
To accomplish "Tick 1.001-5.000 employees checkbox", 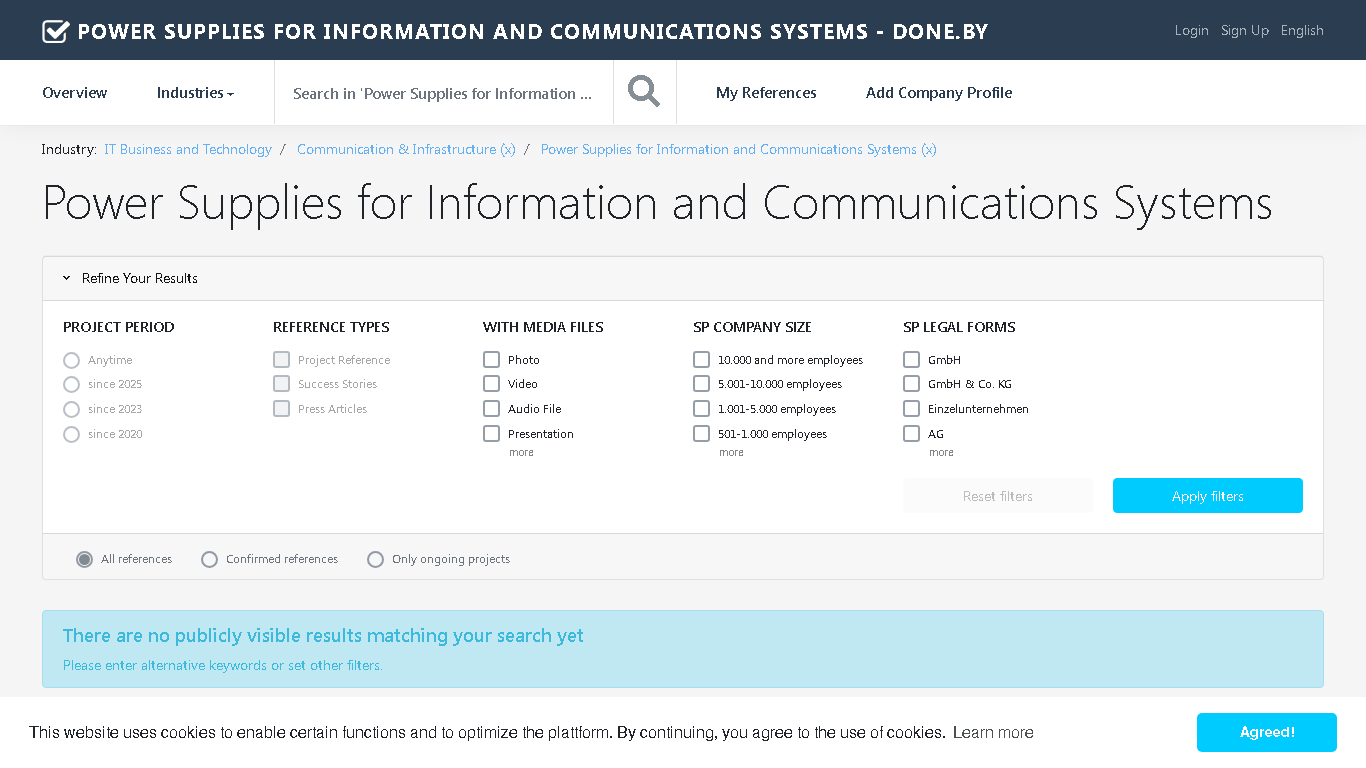I will click(701, 408).
